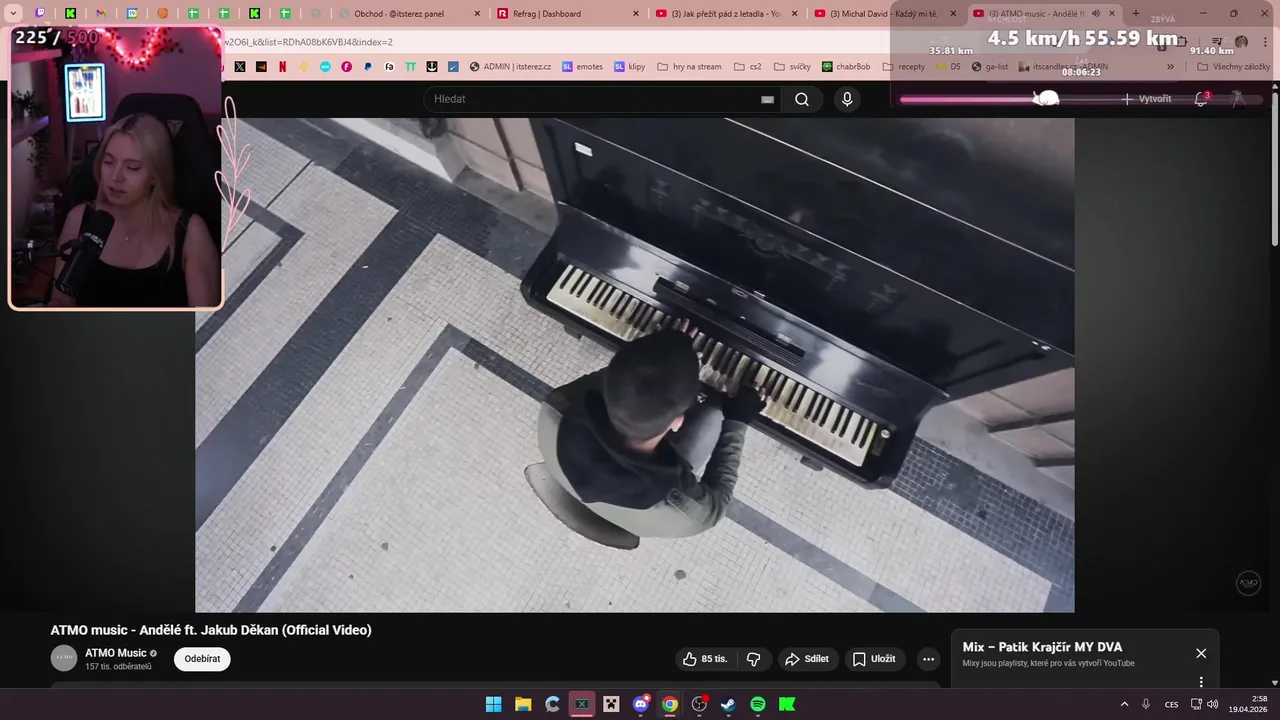Open X (Twitter) bookmark icon
The image size is (1280, 720).
[240, 67]
